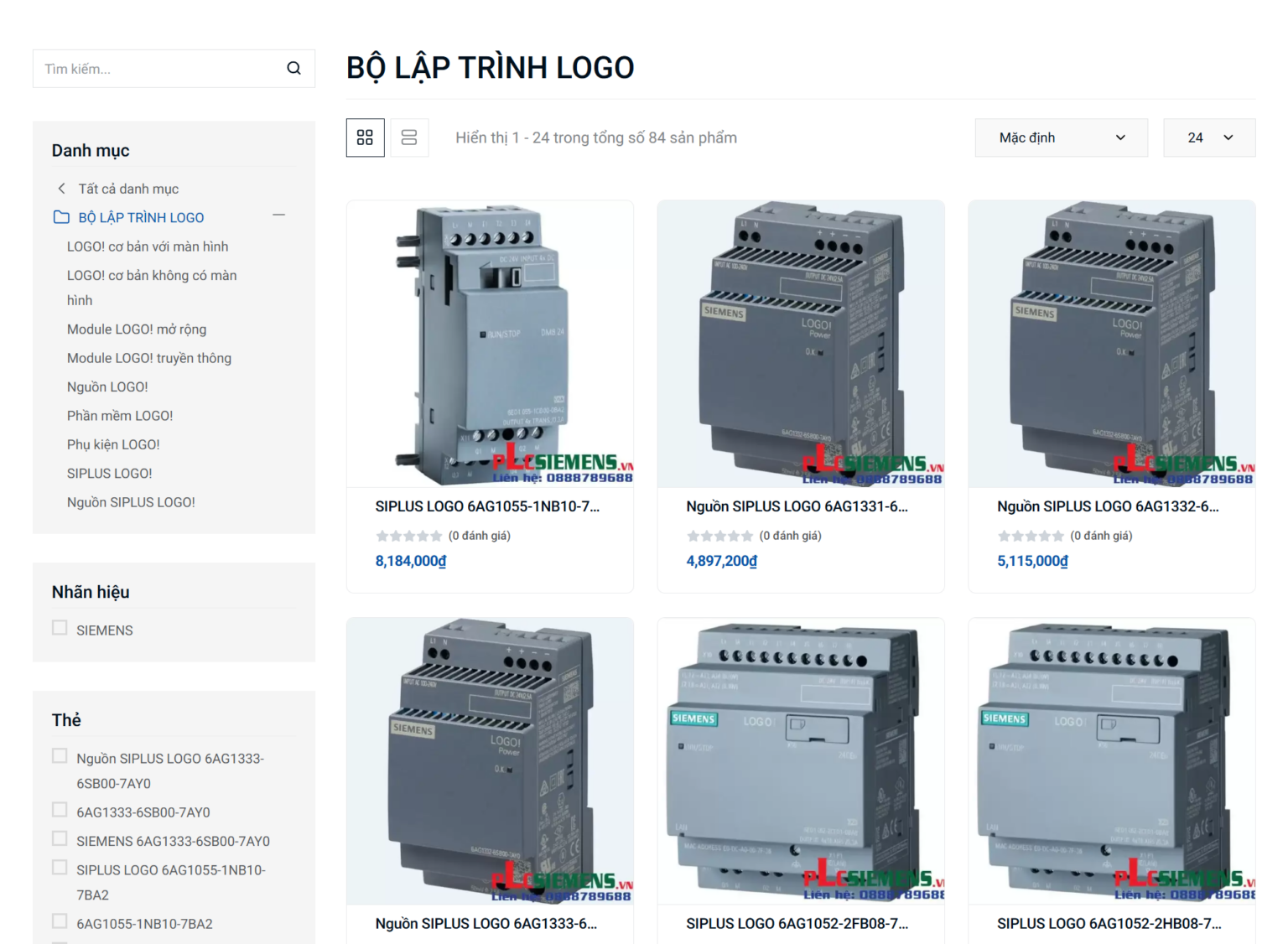
Task: Check the 6AG1333-6SB00-7AY0 tag checkbox
Action: pos(60,810)
